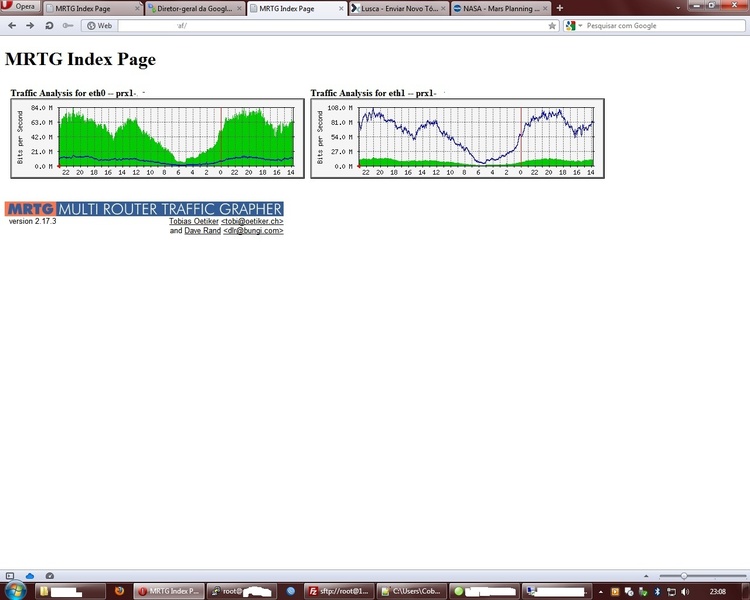Click the dlr@bungi.com email link
The width and height of the screenshot is (750, 600).
pyautogui.click(x=253, y=231)
